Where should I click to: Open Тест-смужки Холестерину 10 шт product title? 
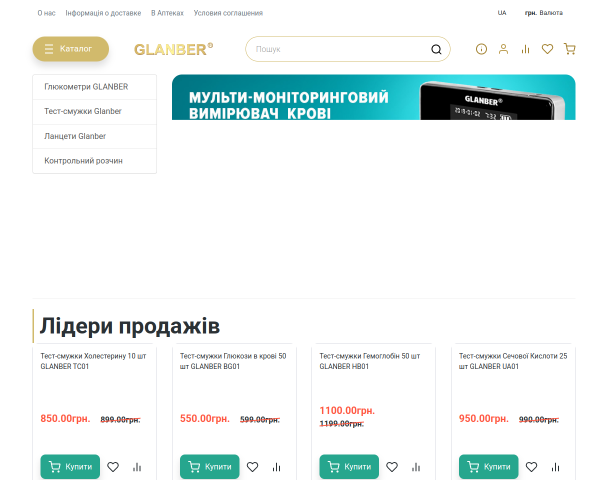(93, 361)
